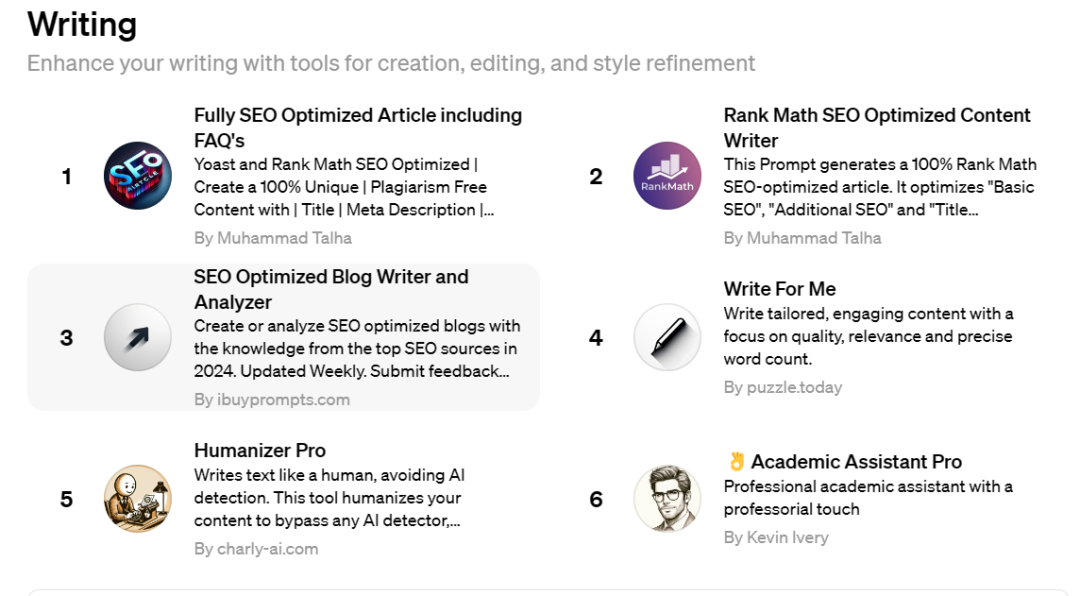Open the Academic Assistant Pro title text
The image size is (1080, 596).
point(856,461)
